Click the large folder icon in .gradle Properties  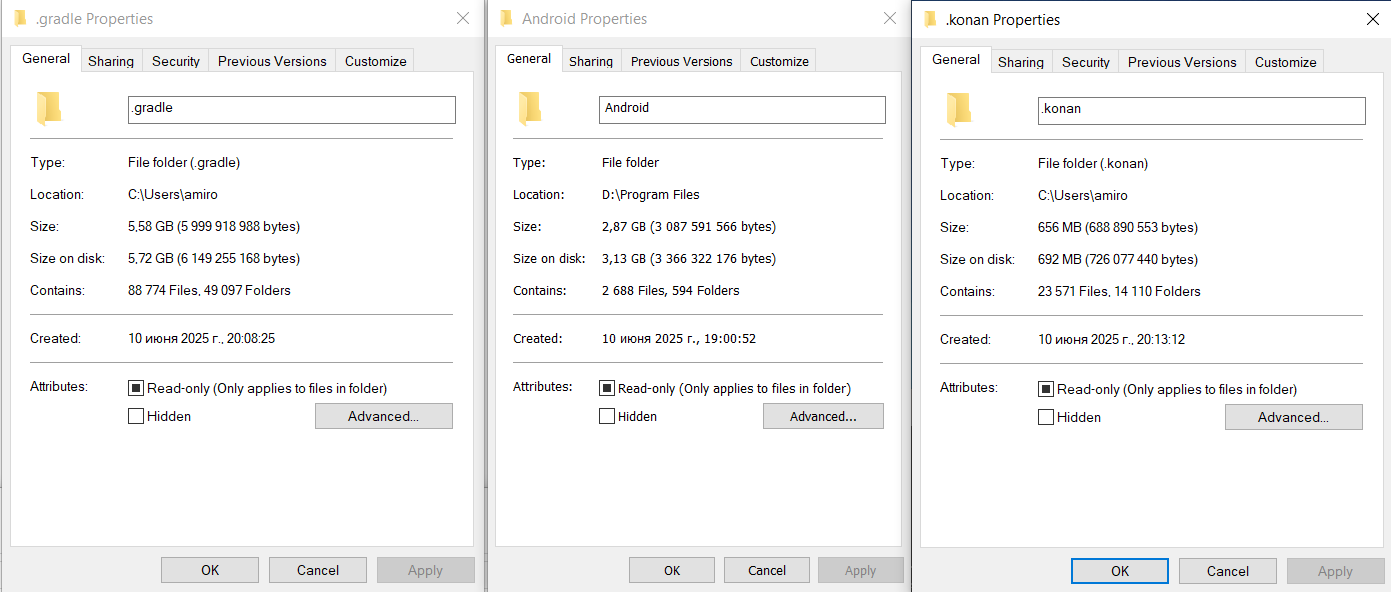click(x=49, y=108)
